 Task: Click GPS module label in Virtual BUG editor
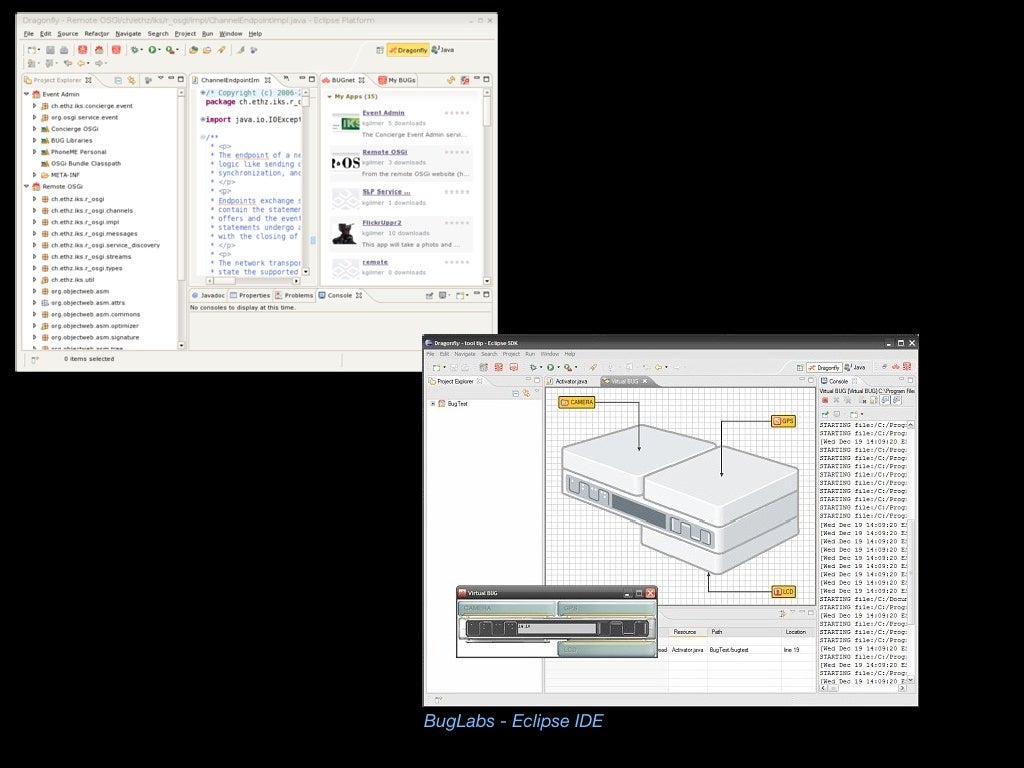(783, 421)
